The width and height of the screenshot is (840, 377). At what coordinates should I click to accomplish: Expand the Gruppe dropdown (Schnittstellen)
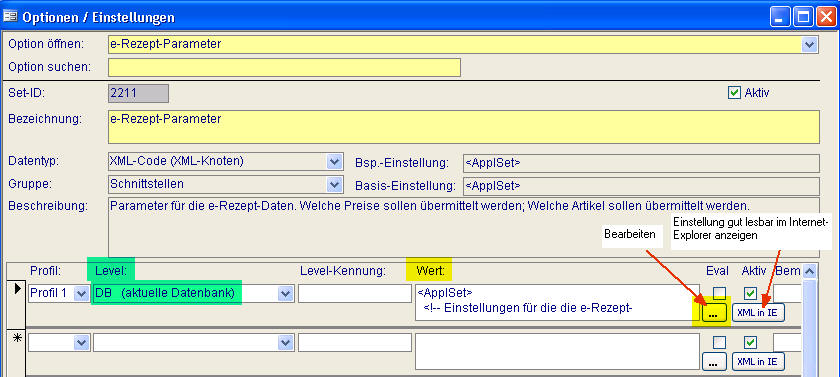(334, 185)
